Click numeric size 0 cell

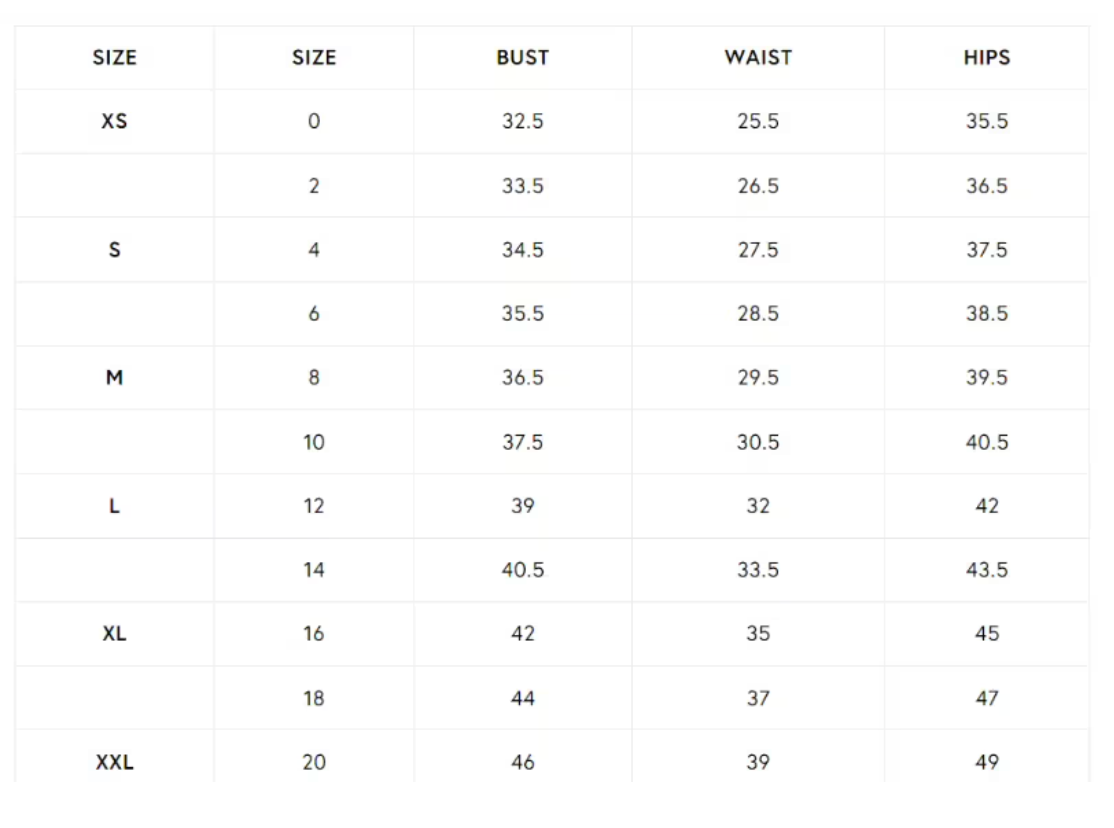[x=314, y=122]
